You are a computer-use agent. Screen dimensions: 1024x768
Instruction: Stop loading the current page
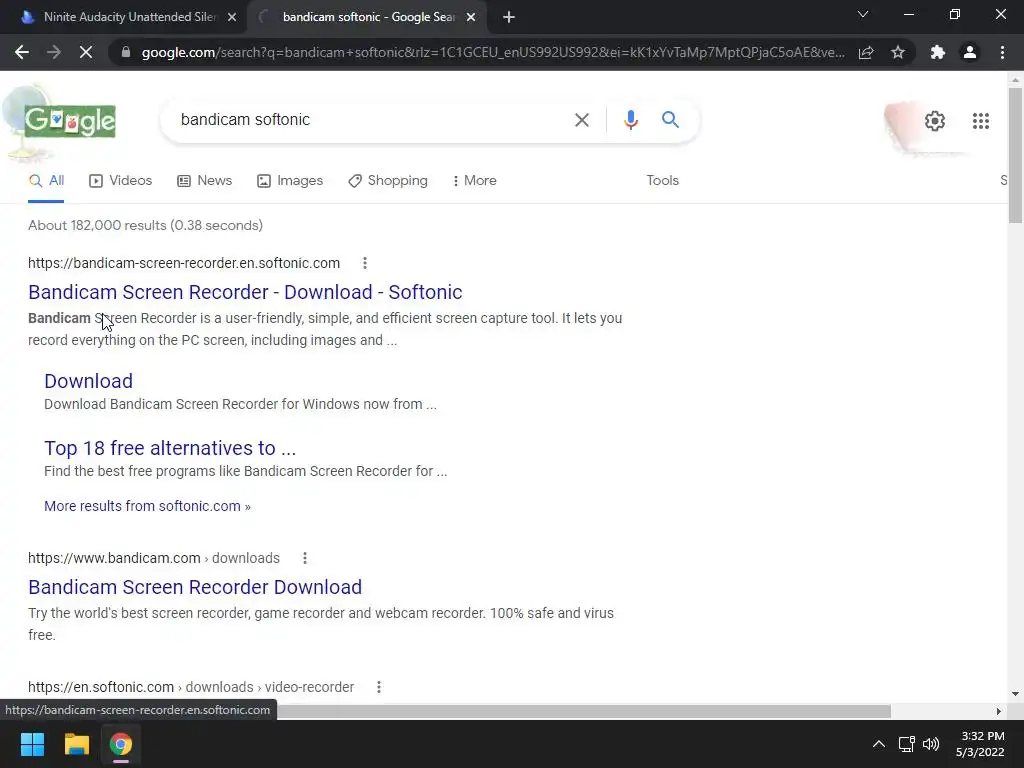(x=86, y=52)
